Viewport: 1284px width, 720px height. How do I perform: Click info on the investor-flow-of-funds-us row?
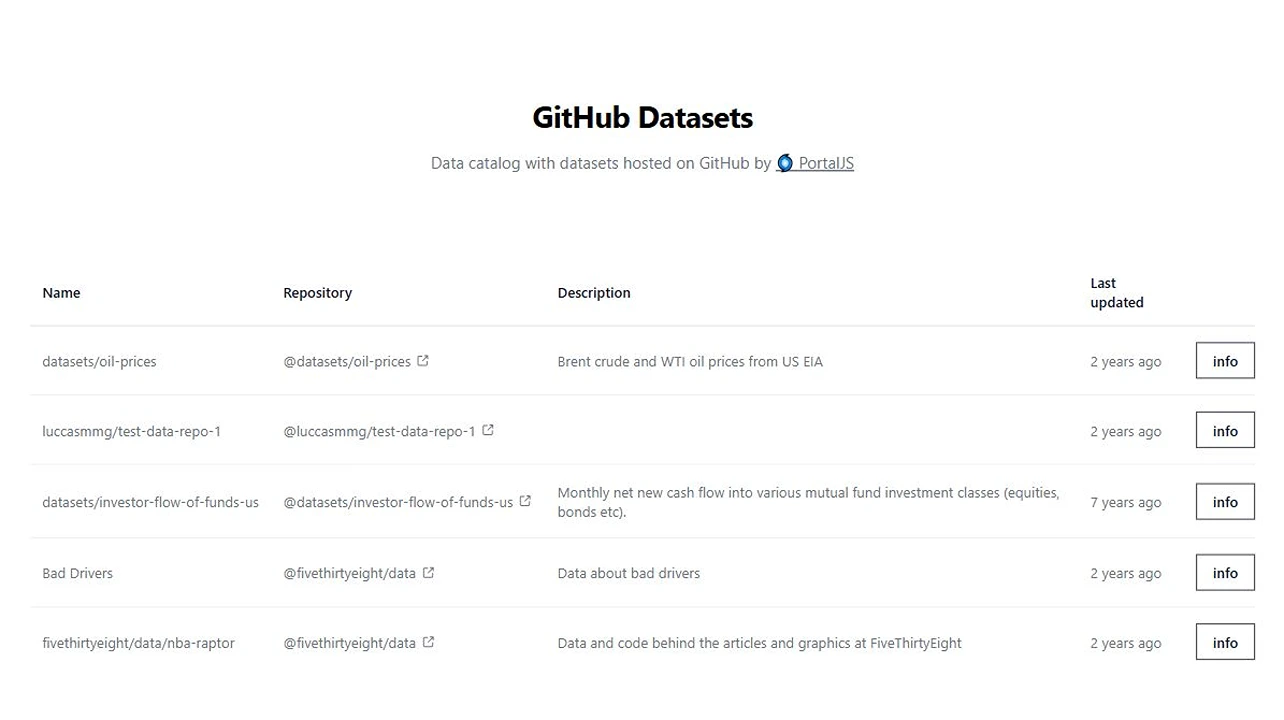point(1224,501)
